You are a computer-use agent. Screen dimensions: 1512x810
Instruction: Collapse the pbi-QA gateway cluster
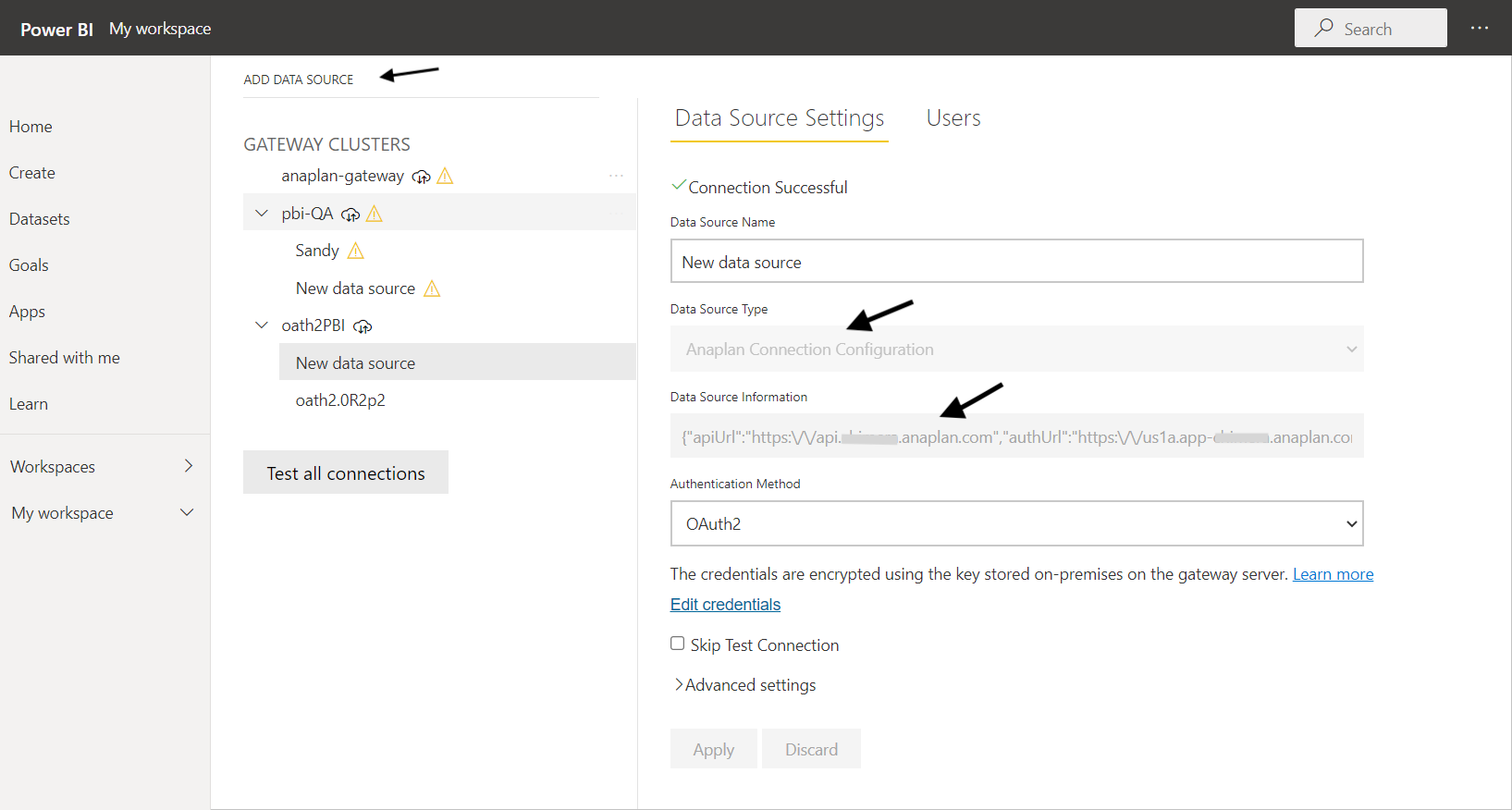pos(262,214)
